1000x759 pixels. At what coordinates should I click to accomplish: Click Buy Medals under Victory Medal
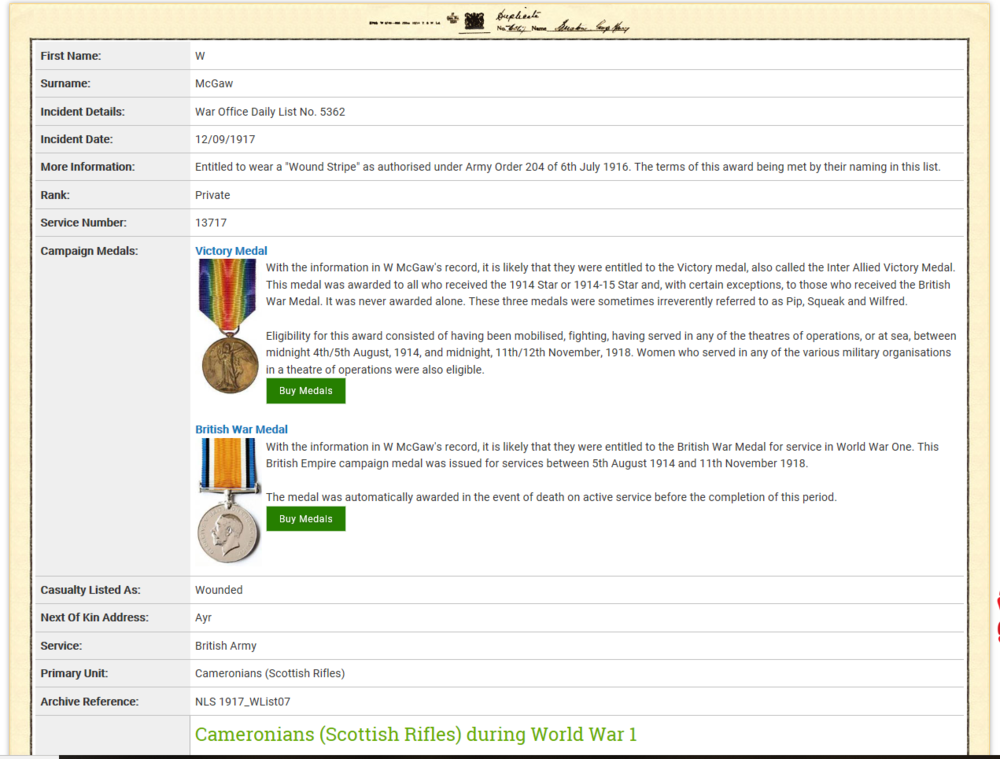tap(305, 391)
